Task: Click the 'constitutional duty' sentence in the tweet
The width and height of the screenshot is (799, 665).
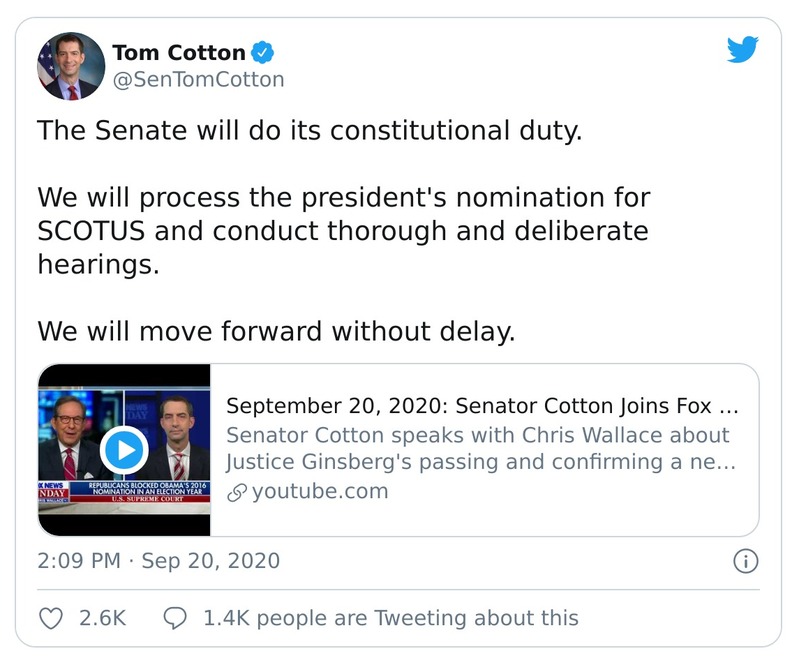Action: 309,131
